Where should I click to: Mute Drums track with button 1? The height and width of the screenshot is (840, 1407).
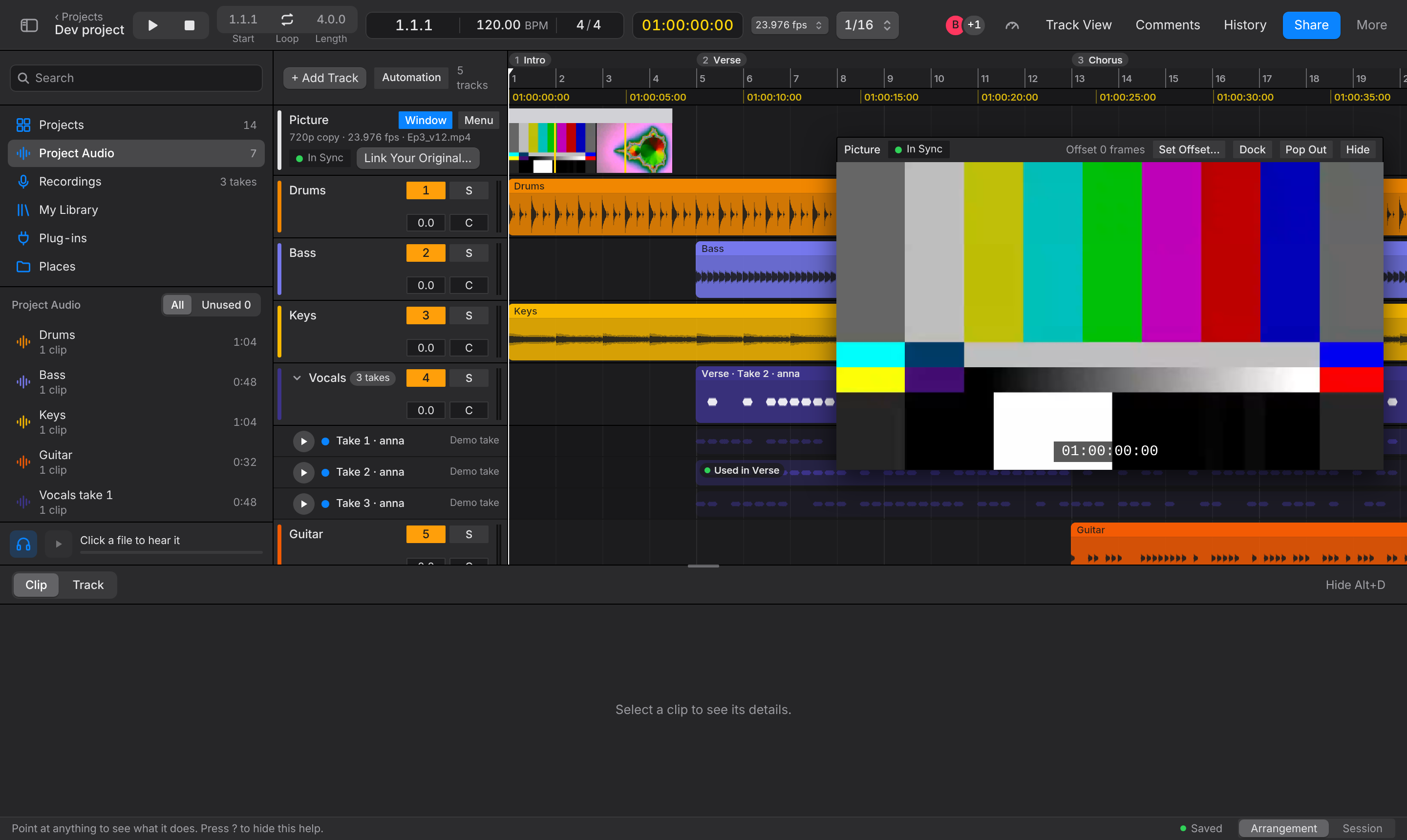point(426,190)
